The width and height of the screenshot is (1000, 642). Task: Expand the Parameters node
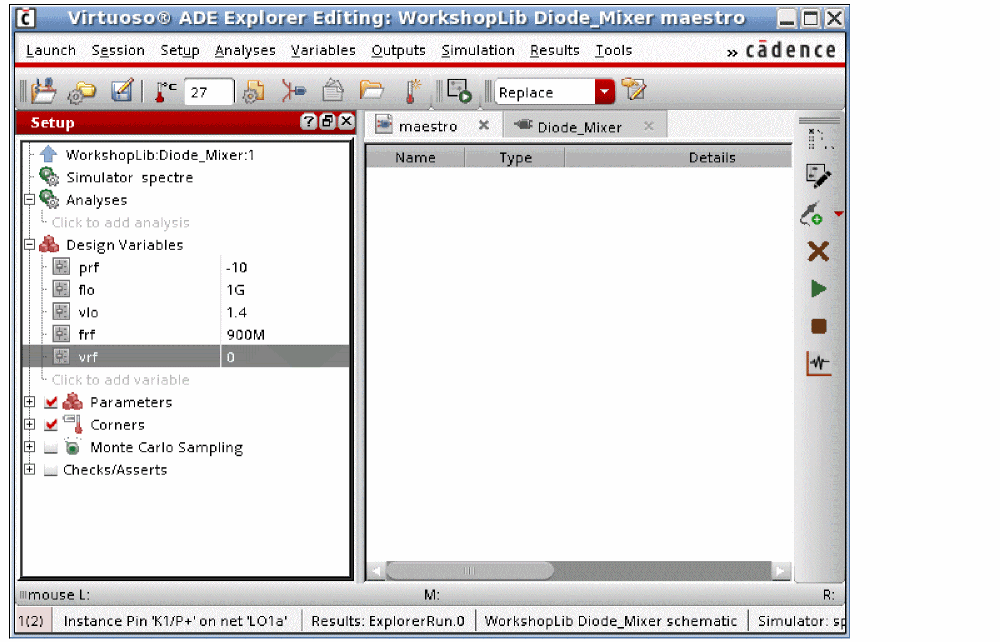pyautogui.click(x=29, y=402)
